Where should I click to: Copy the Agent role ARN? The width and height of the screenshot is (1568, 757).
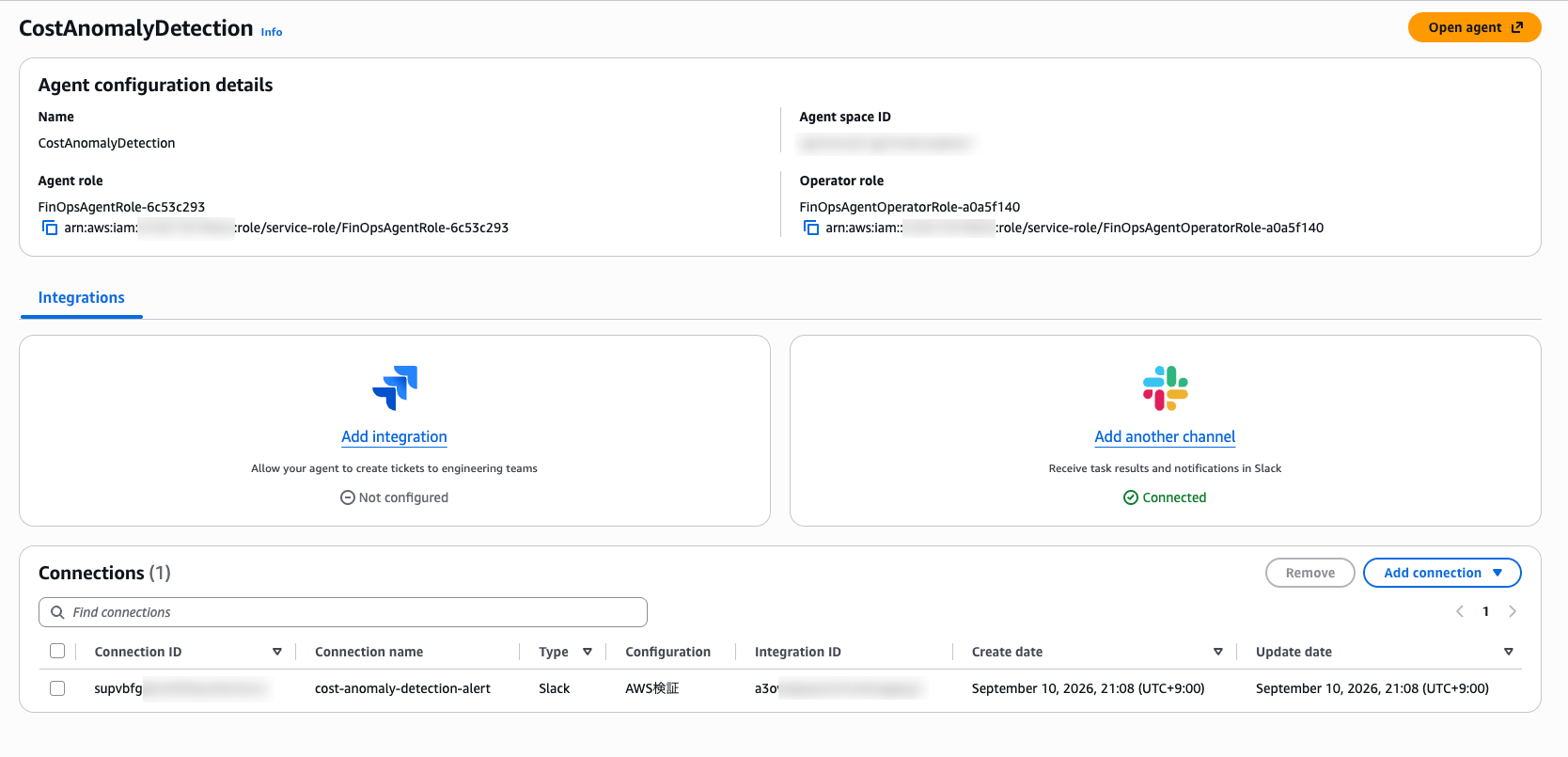tap(50, 228)
